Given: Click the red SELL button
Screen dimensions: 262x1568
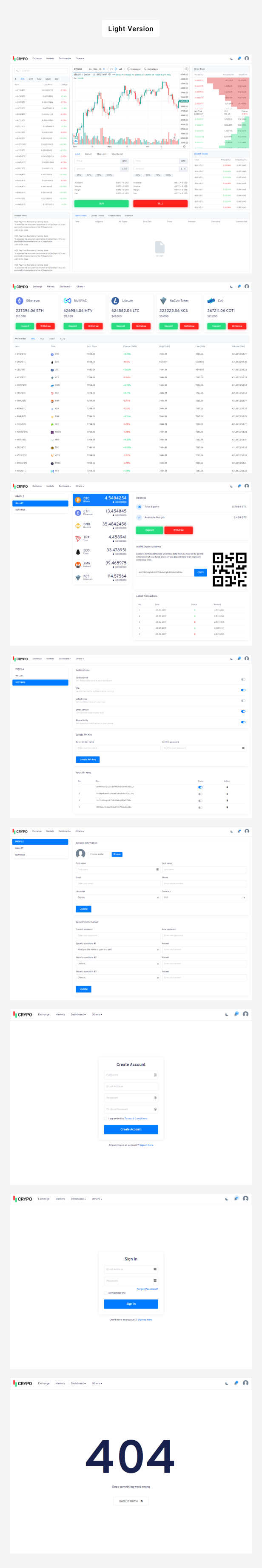Looking at the screenshot, I should (x=160, y=203).
